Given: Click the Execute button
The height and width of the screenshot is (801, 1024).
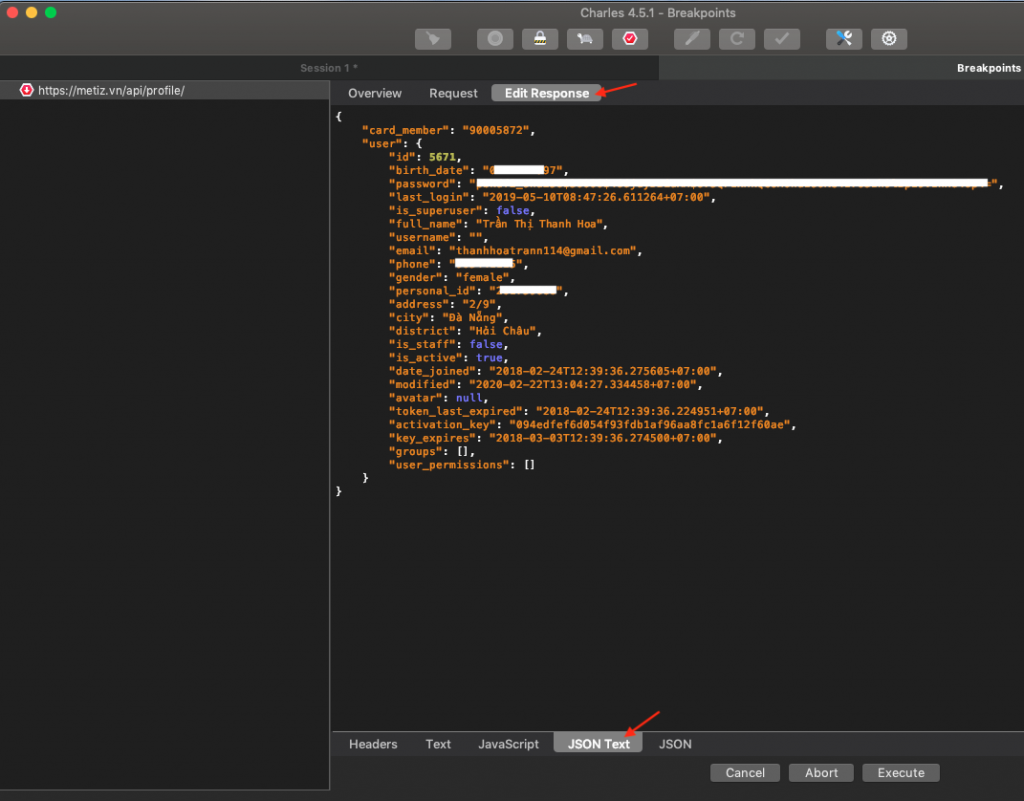Looking at the screenshot, I should click(901, 773).
